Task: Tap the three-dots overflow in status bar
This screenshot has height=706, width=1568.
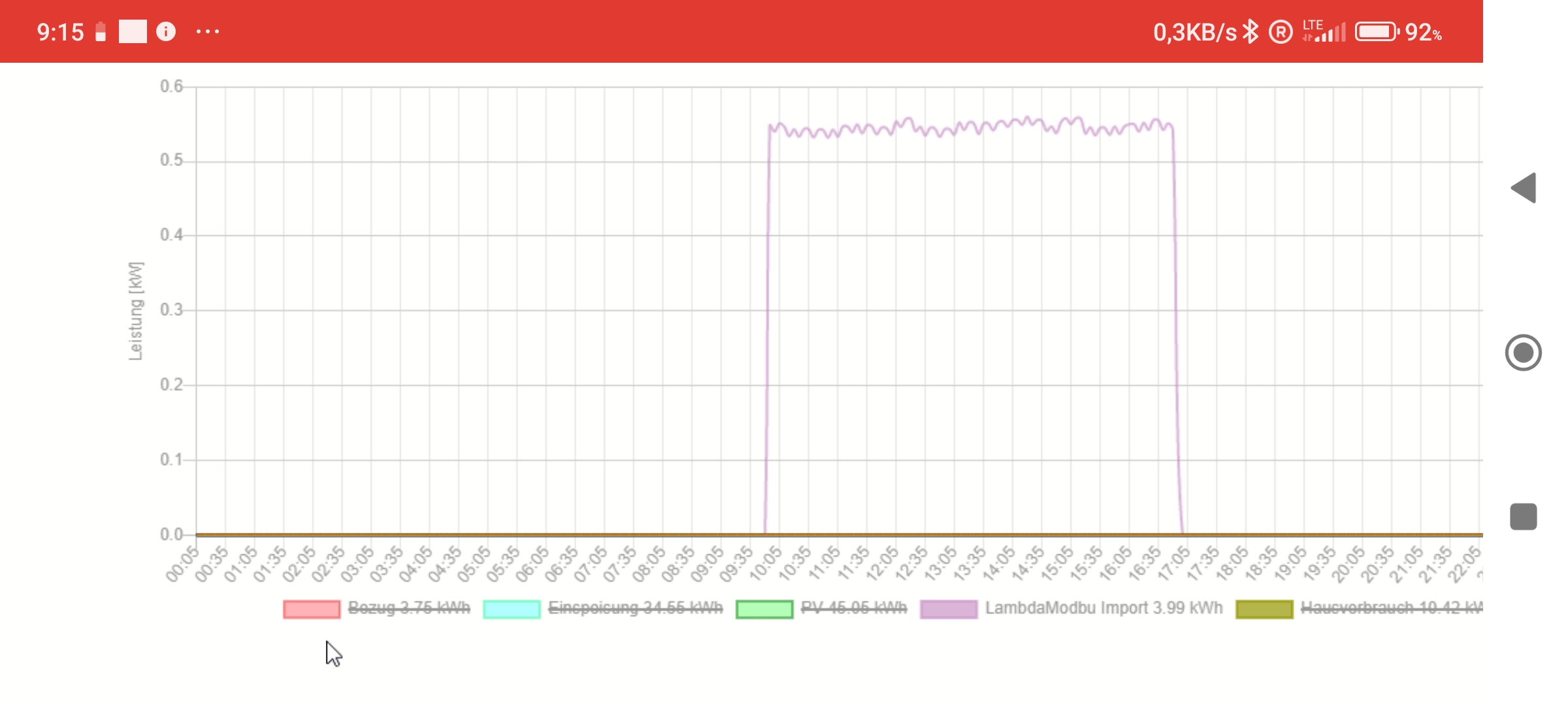Action: tap(208, 31)
